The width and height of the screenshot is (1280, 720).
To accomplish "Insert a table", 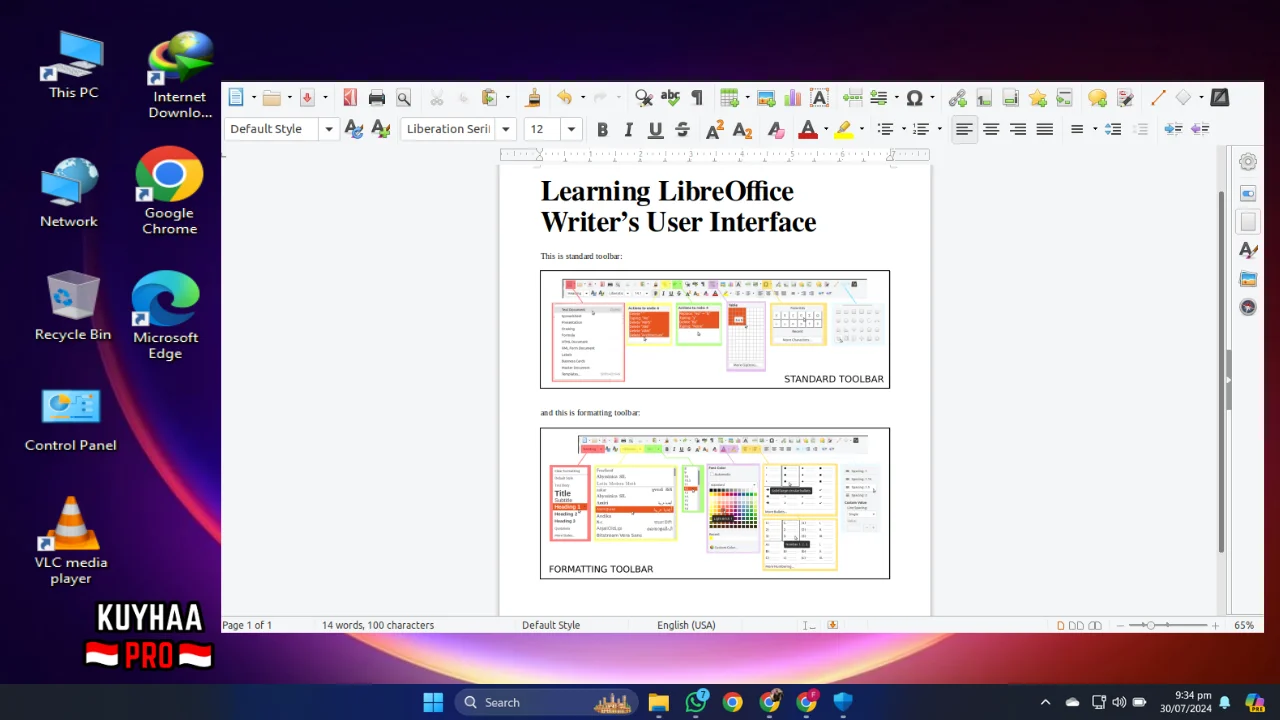I will click(x=729, y=97).
